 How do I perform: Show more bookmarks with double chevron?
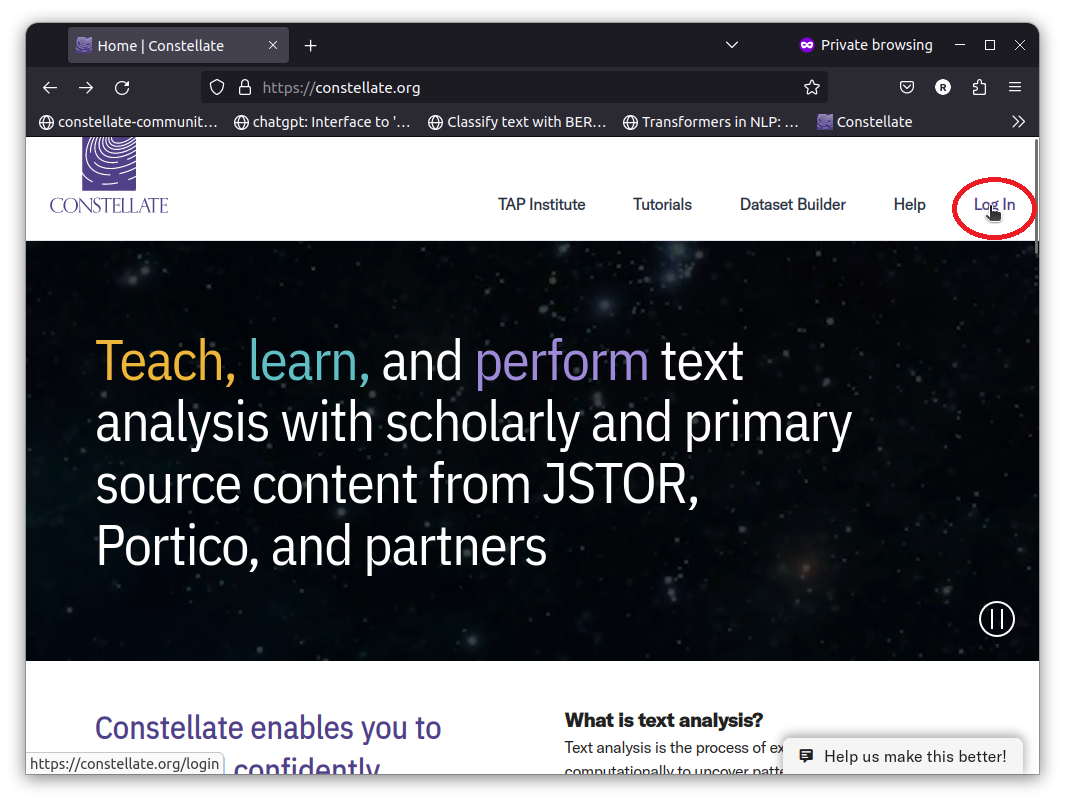tap(1017, 122)
